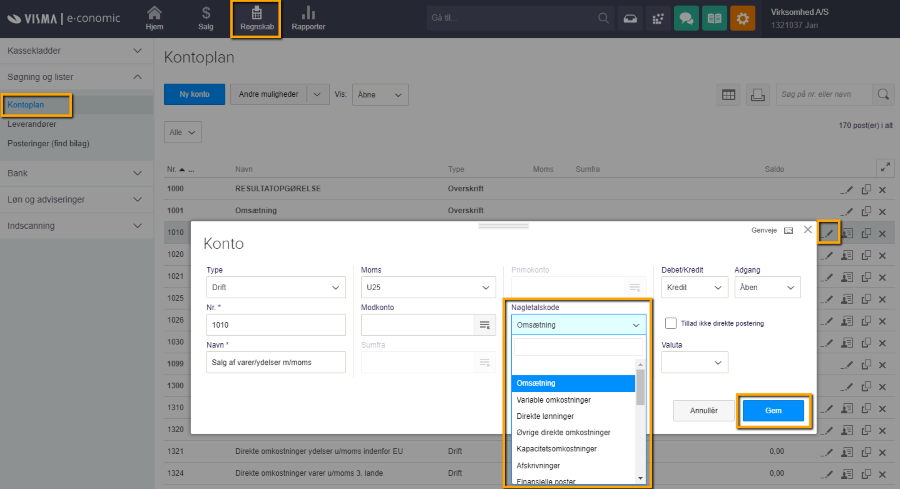Click the Modkonto lookup list icon
This screenshot has width=900, height=489.
485,325
